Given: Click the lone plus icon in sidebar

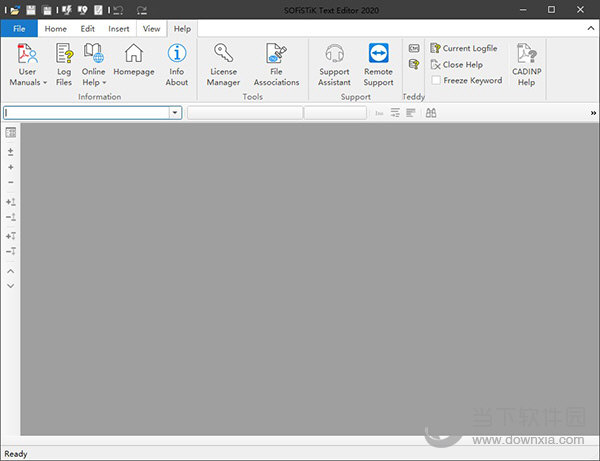Looking at the screenshot, I should 11,167.
